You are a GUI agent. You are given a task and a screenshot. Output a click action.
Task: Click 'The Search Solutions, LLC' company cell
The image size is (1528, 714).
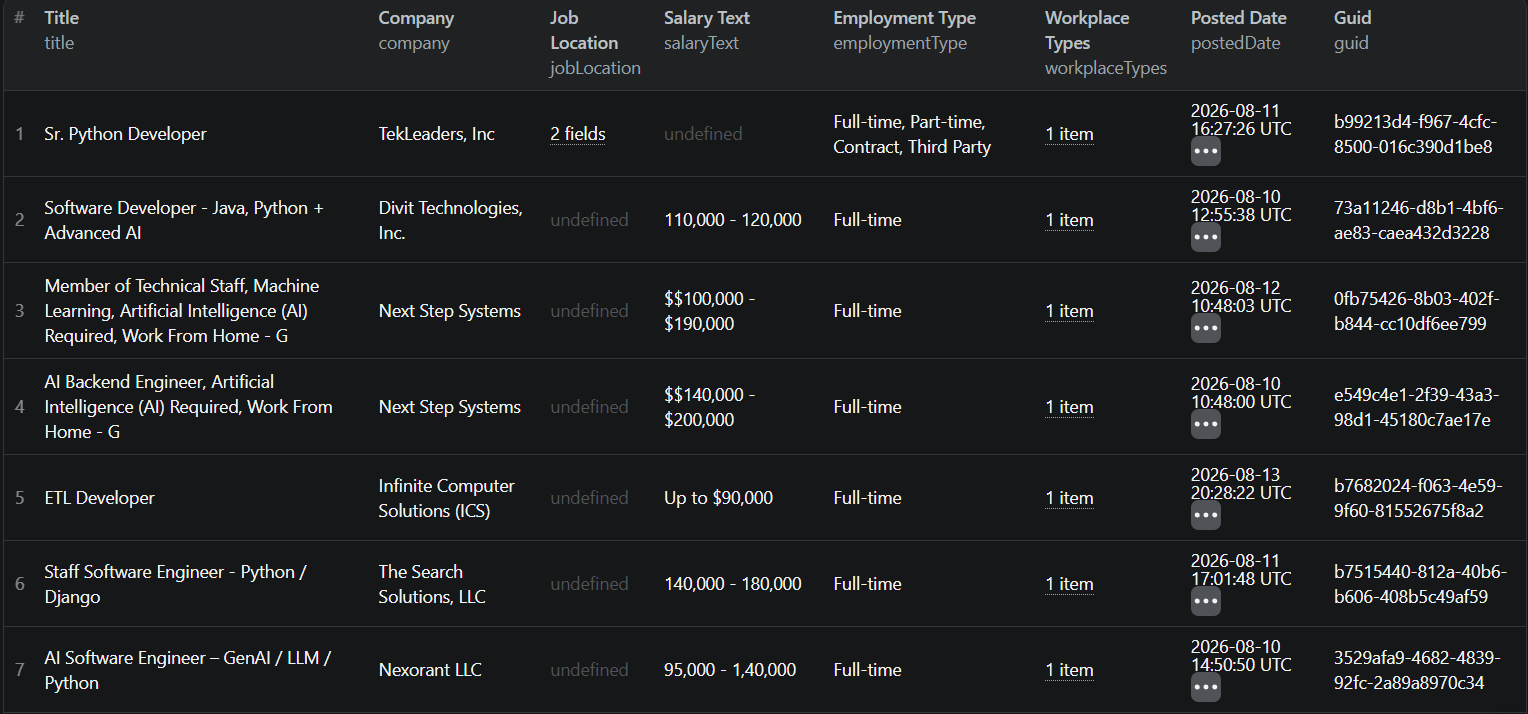[x=432, y=584]
